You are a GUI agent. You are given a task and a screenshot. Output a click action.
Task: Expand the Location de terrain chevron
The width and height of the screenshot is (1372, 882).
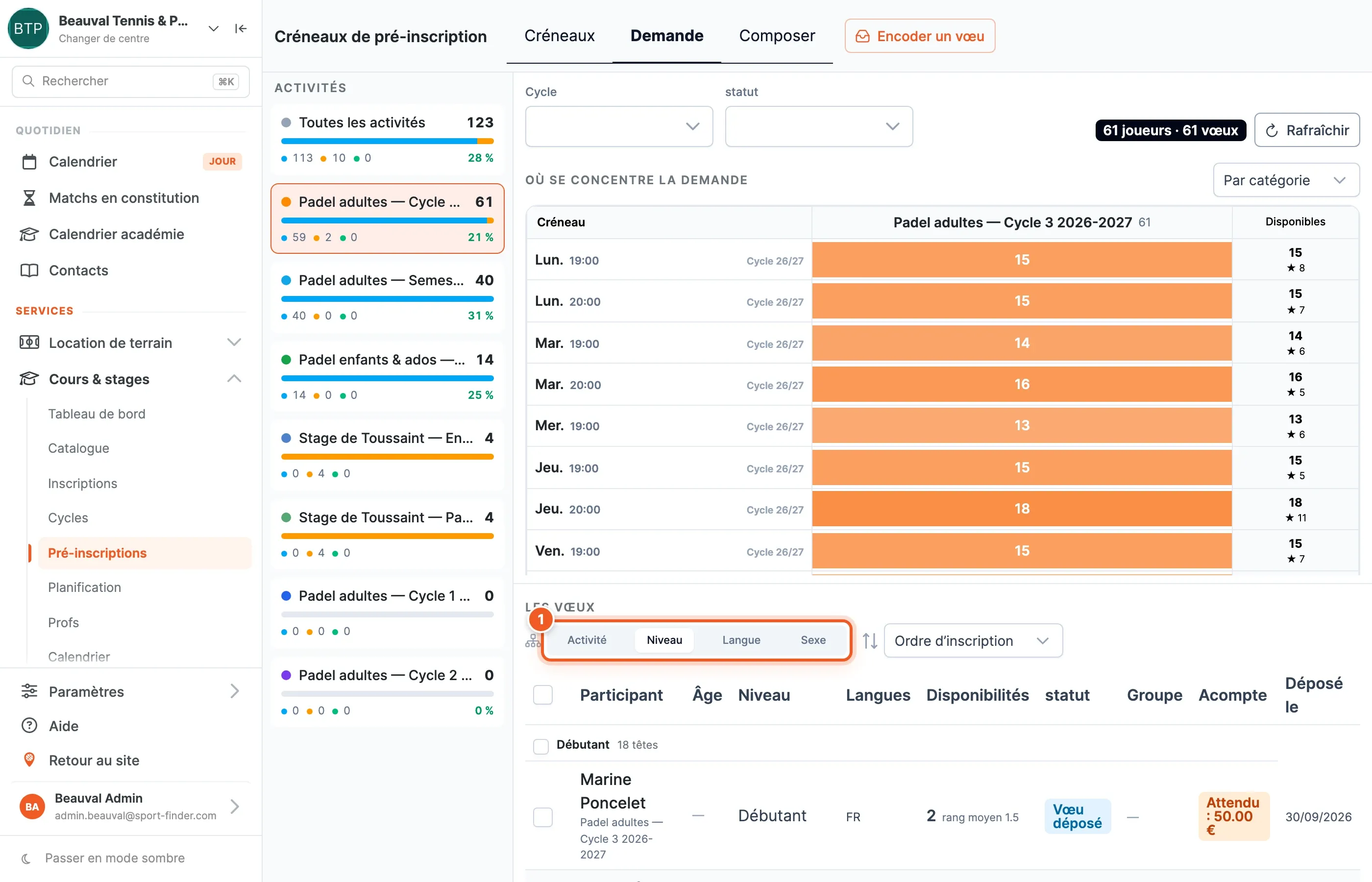click(x=234, y=343)
